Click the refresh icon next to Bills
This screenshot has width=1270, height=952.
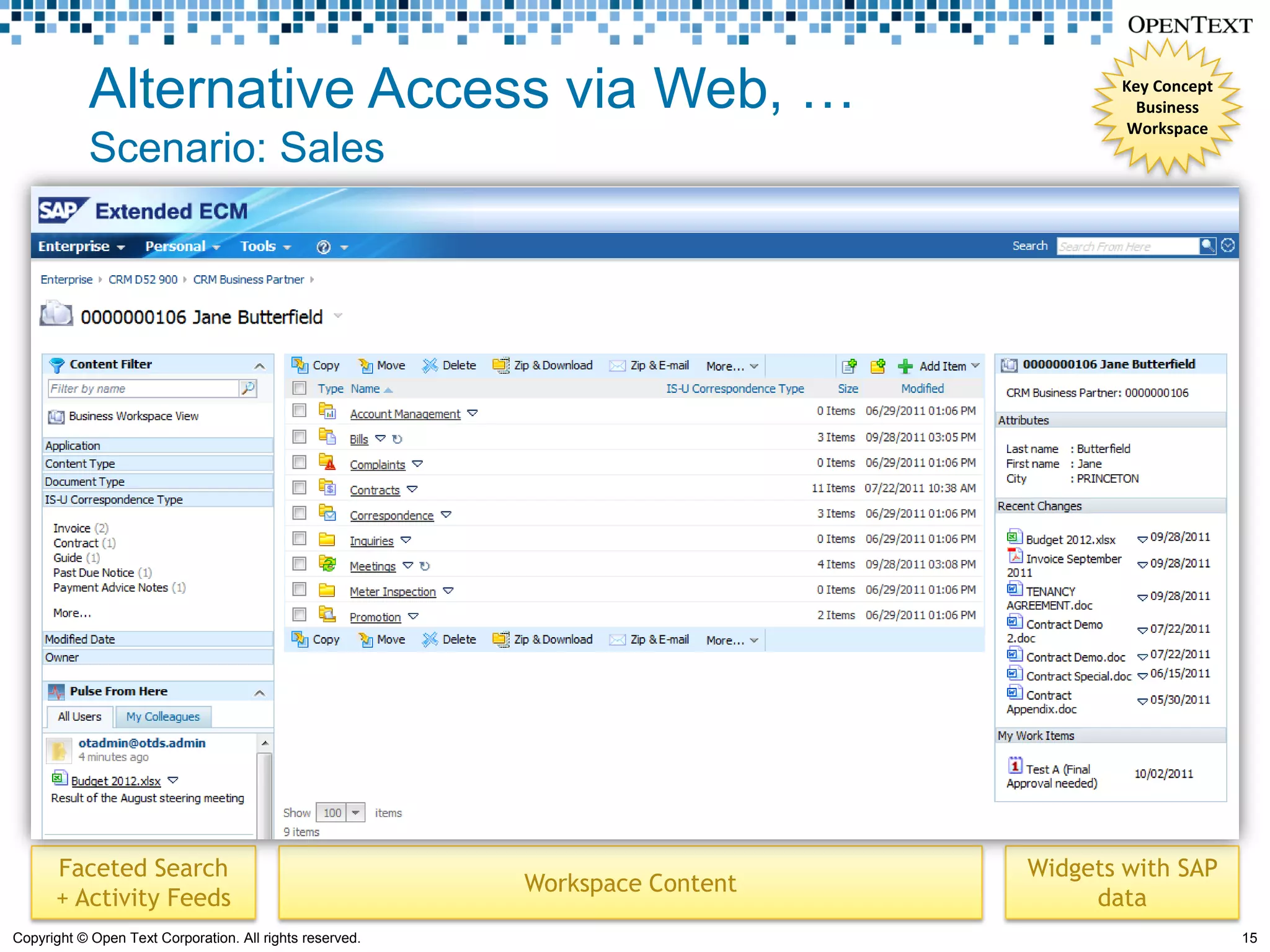(397, 439)
